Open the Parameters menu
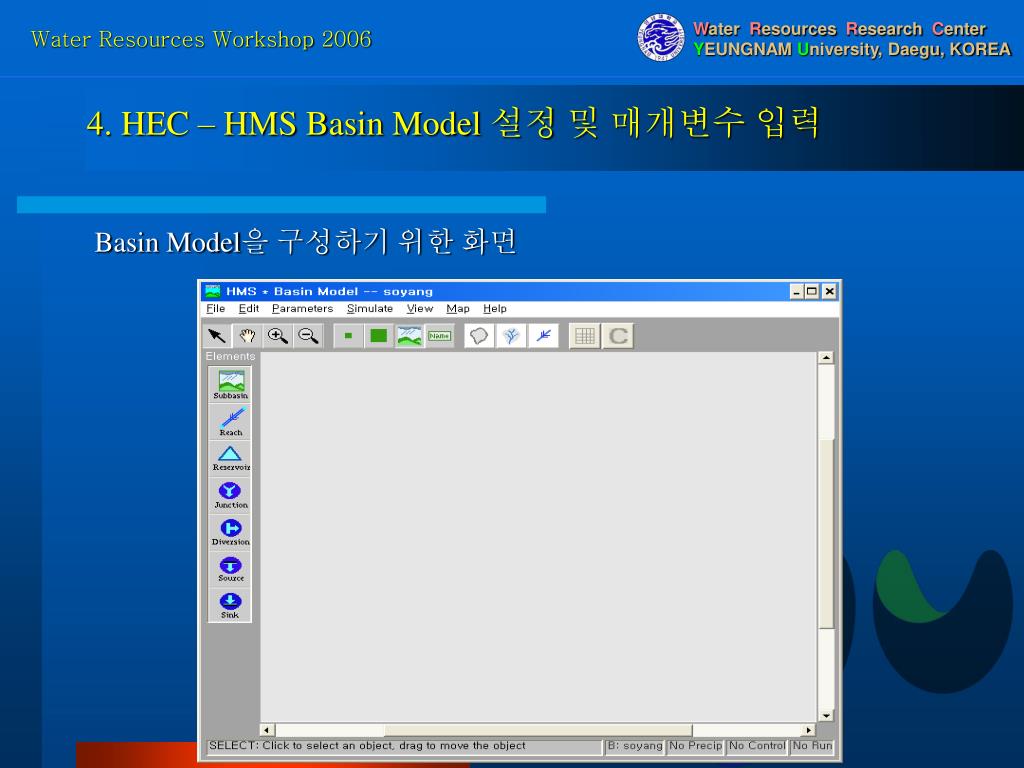1024x768 pixels. (x=302, y=309)
